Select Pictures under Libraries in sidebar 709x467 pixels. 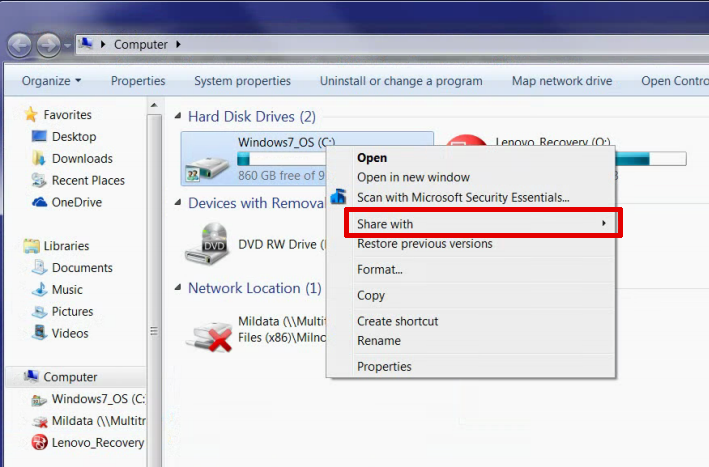[72, 311]
